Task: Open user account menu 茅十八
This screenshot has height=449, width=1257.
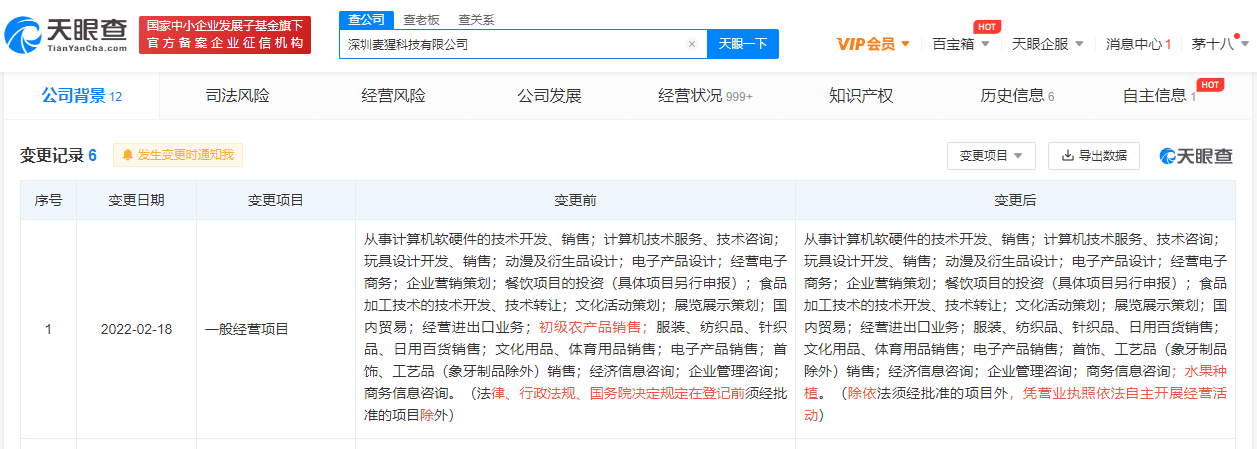Action: coord(1219,44)
